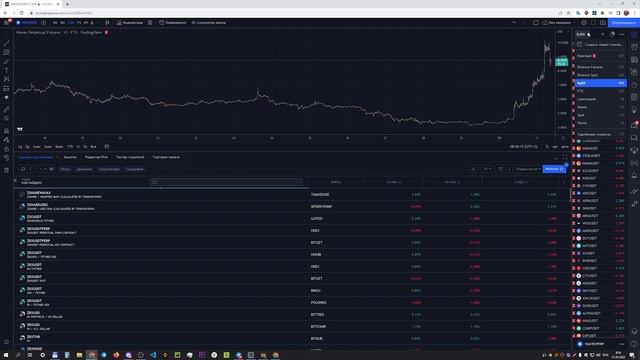640x360 pixels.
Task: Click the BITSTAMP exchange cell
Action: [318, 327]
